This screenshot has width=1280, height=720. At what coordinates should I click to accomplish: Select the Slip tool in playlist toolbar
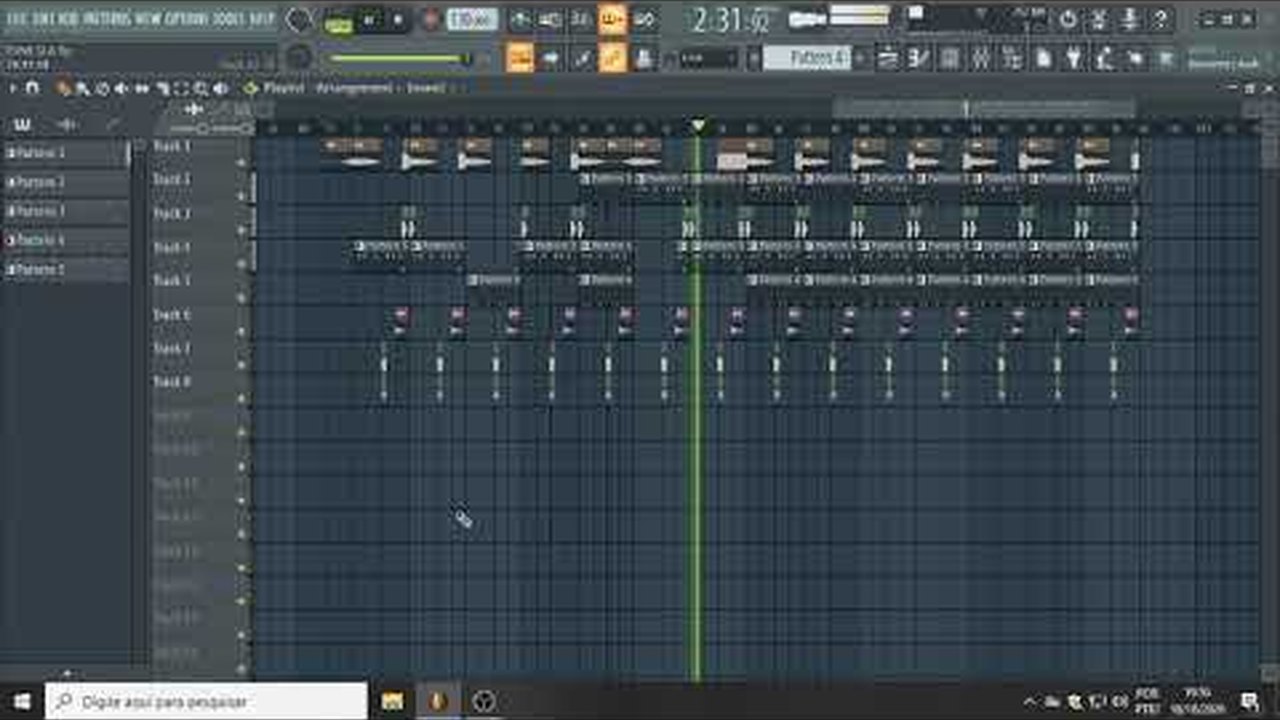click(x=142, y=89)
